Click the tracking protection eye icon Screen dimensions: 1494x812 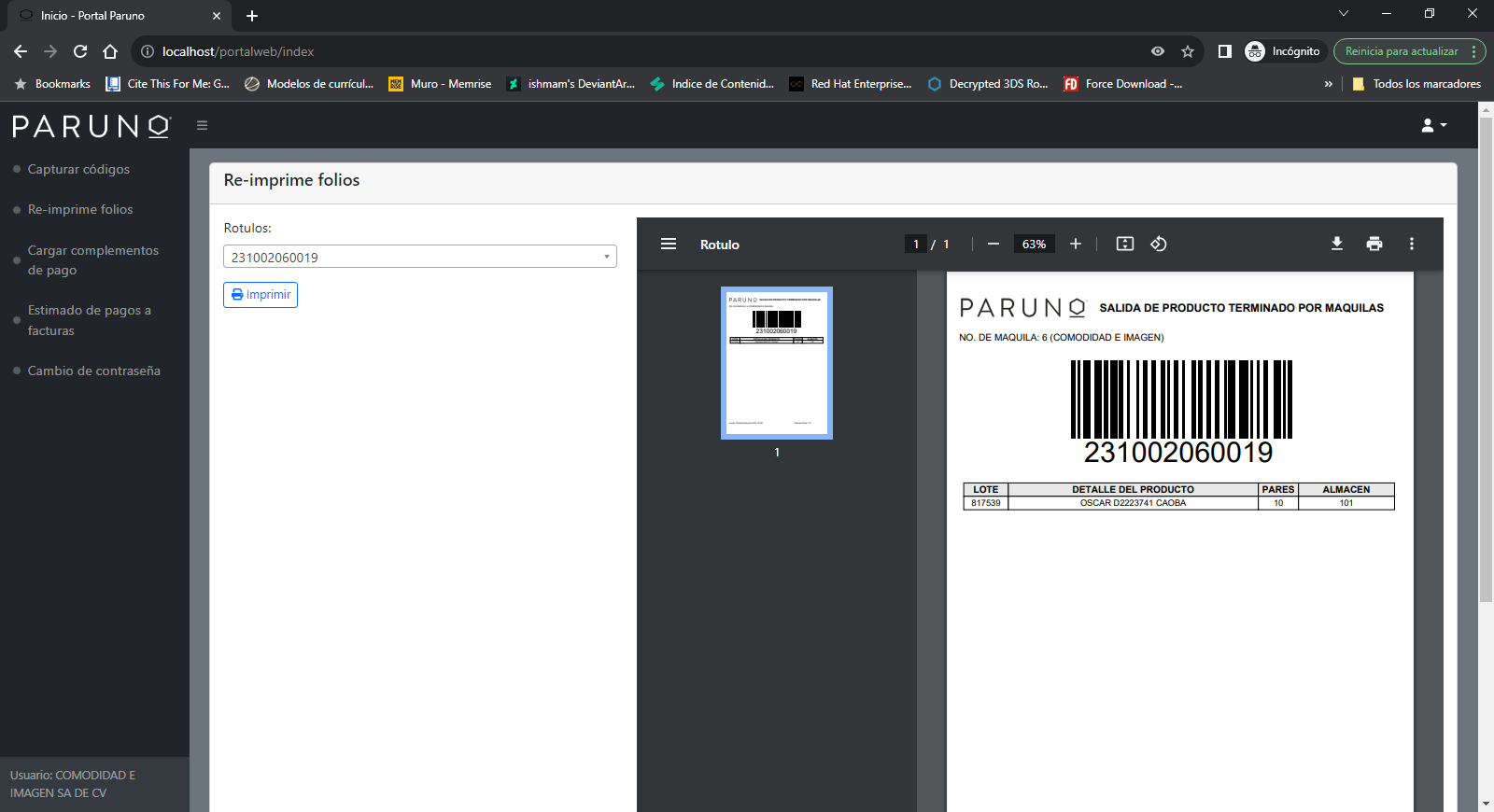[1158, 51]
